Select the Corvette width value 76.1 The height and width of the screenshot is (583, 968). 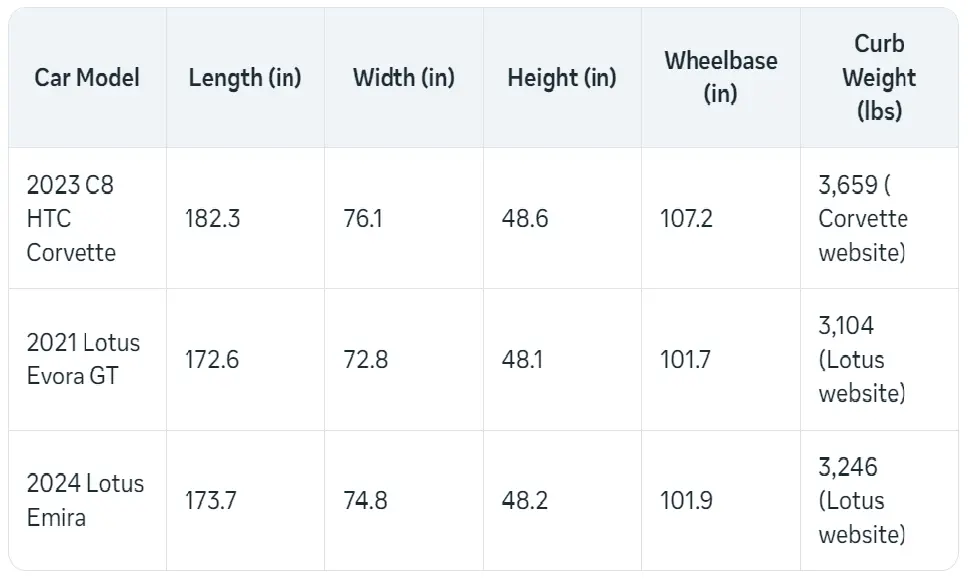[363, 218]
